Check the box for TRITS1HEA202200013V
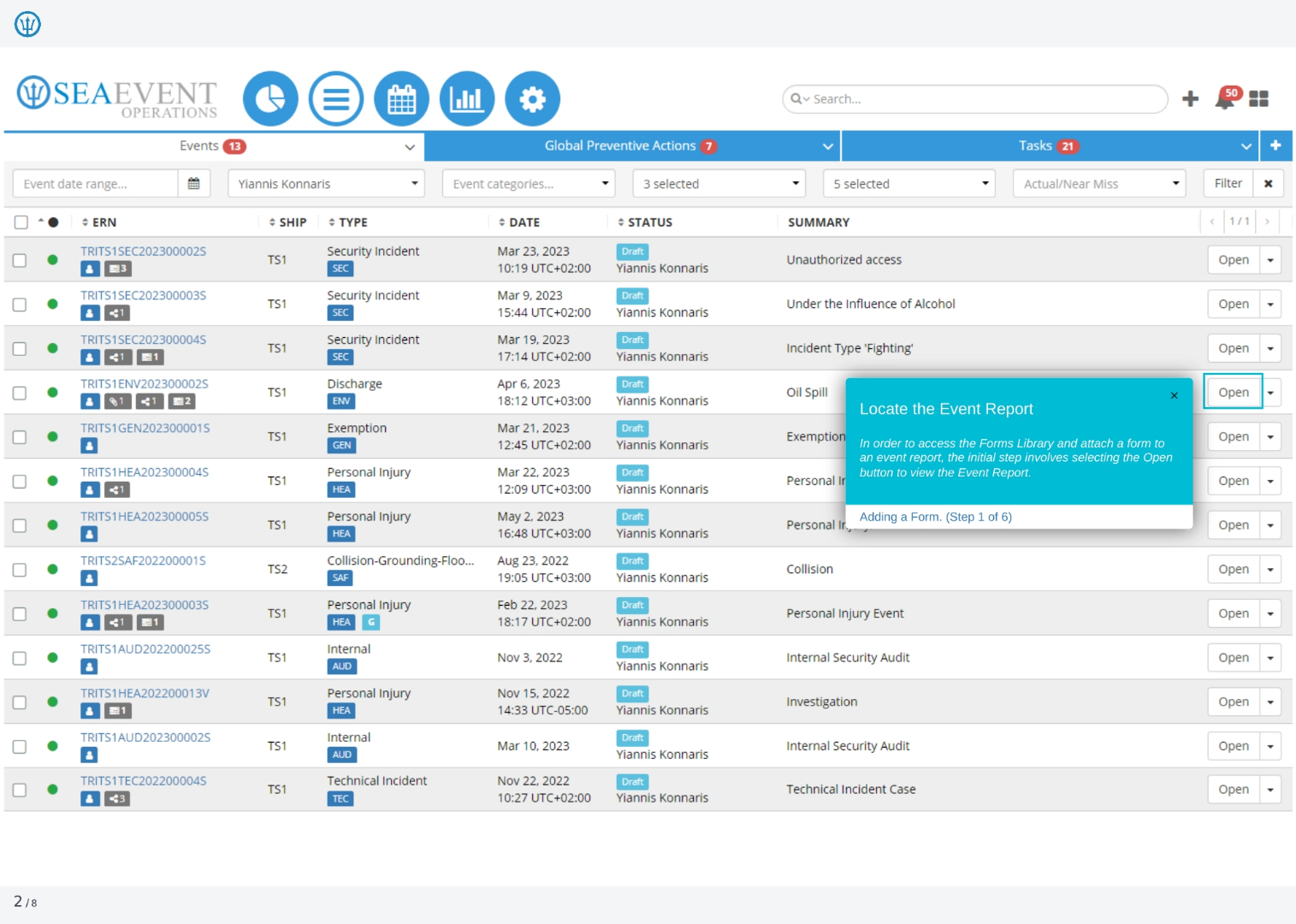This screenshot has width=1296, height=924. [20, 702]
